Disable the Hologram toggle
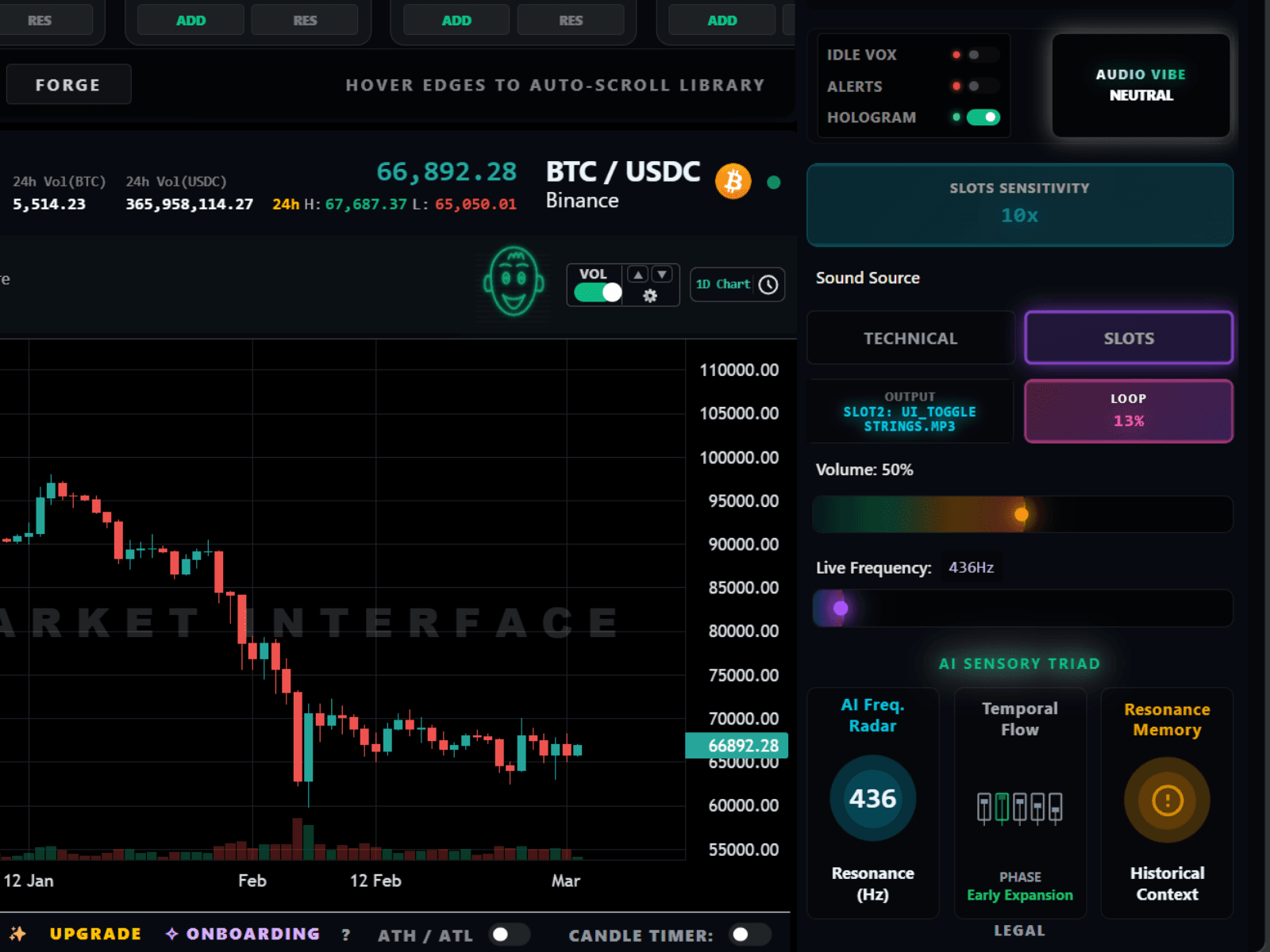This screenshot has height=952, width=1270. click(x=983, y=117)
